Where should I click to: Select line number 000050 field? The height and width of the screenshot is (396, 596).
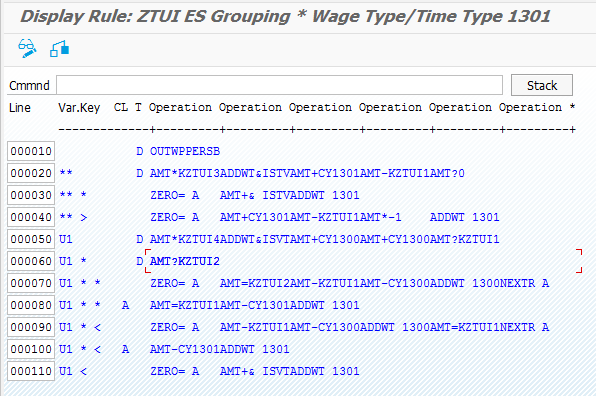[x=31, y=239]
